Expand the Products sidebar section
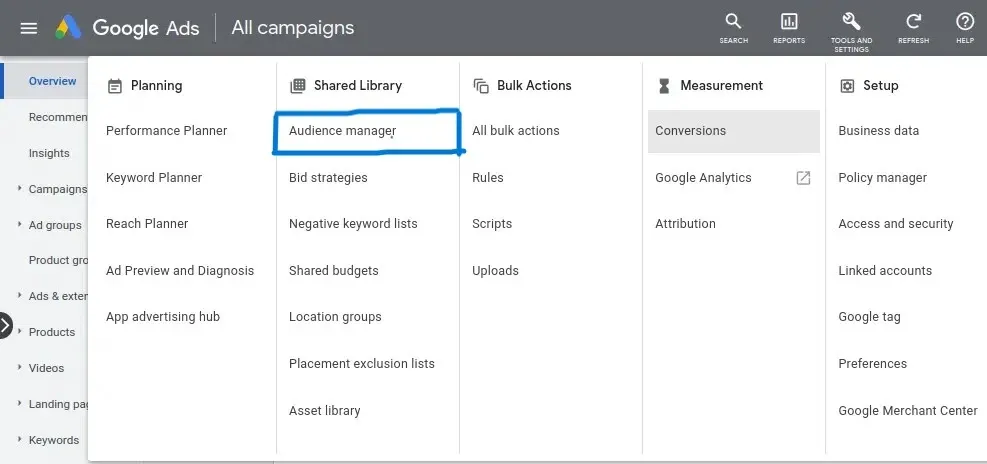The width and height of the screenshot is (987, 464). pos(20,331)
